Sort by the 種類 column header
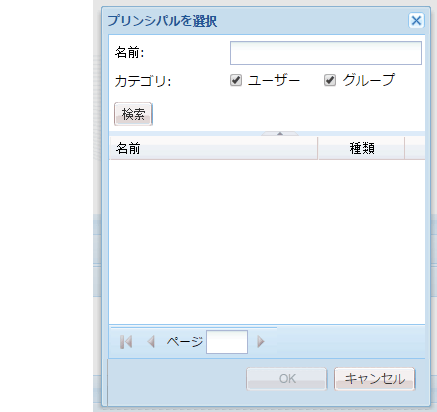 [361, 148]
